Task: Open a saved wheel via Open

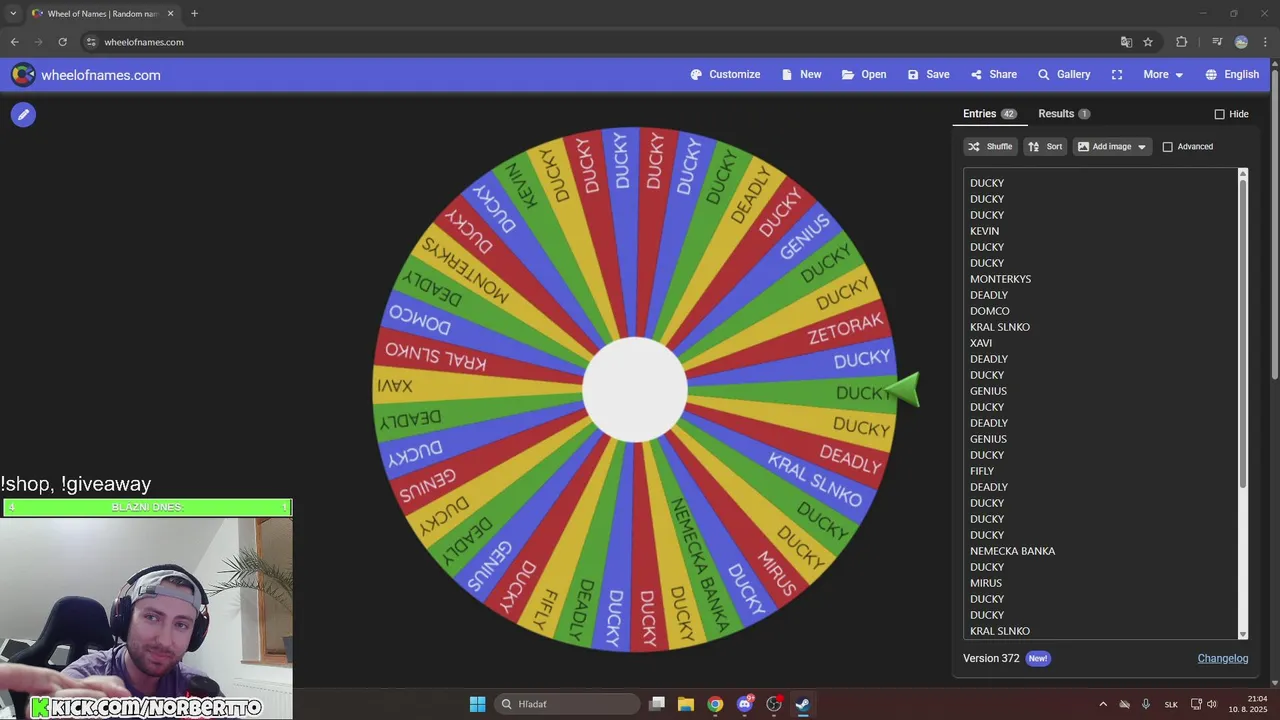Action: pos(864,75)
